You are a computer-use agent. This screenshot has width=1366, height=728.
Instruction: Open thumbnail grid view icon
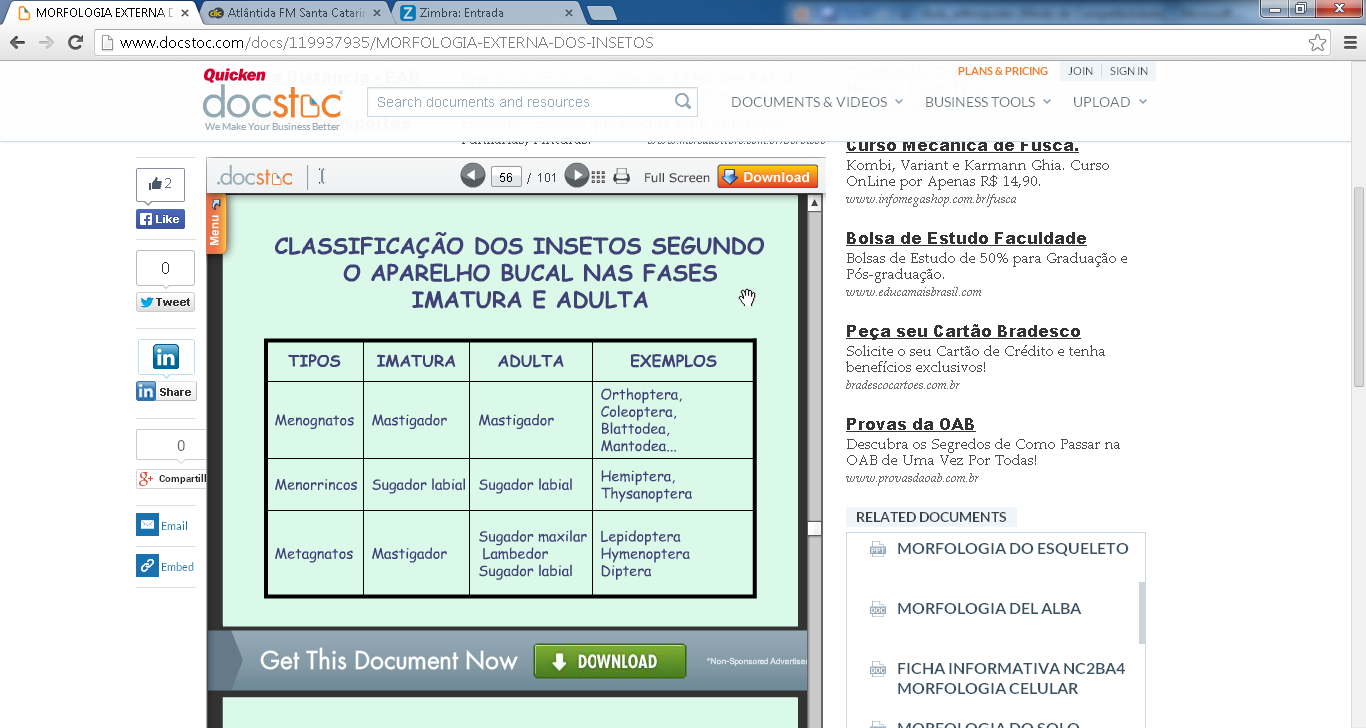pos(598,177)
